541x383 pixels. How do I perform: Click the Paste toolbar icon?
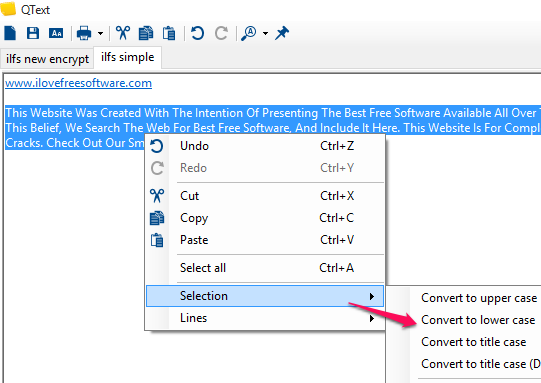coord(169,33)
